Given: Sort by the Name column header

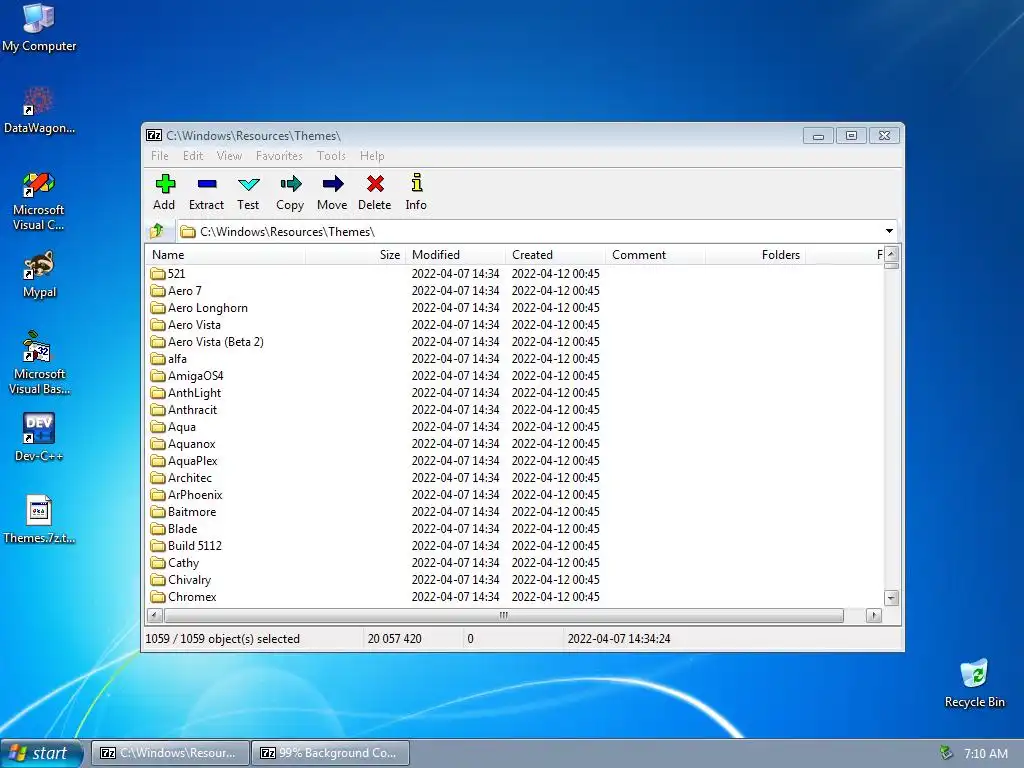Looking at the screenshot, I should 225,255.
